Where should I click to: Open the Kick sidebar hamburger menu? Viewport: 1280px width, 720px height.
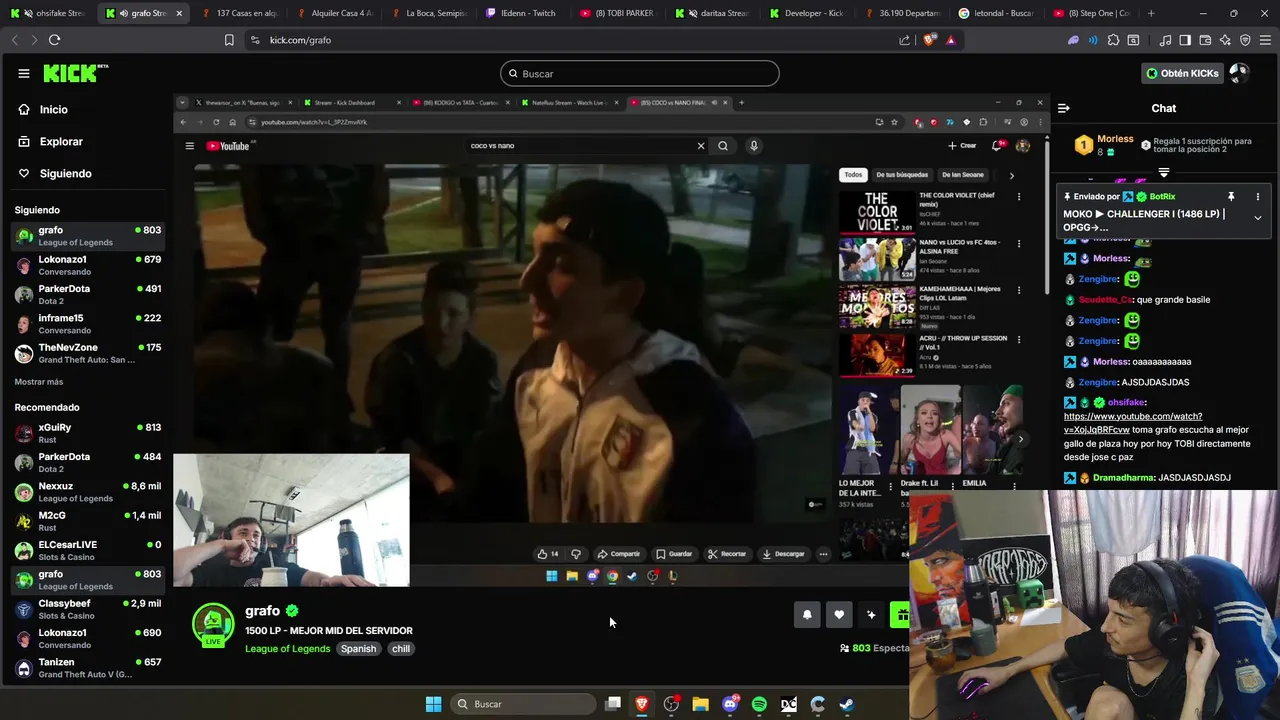point(24,73)
